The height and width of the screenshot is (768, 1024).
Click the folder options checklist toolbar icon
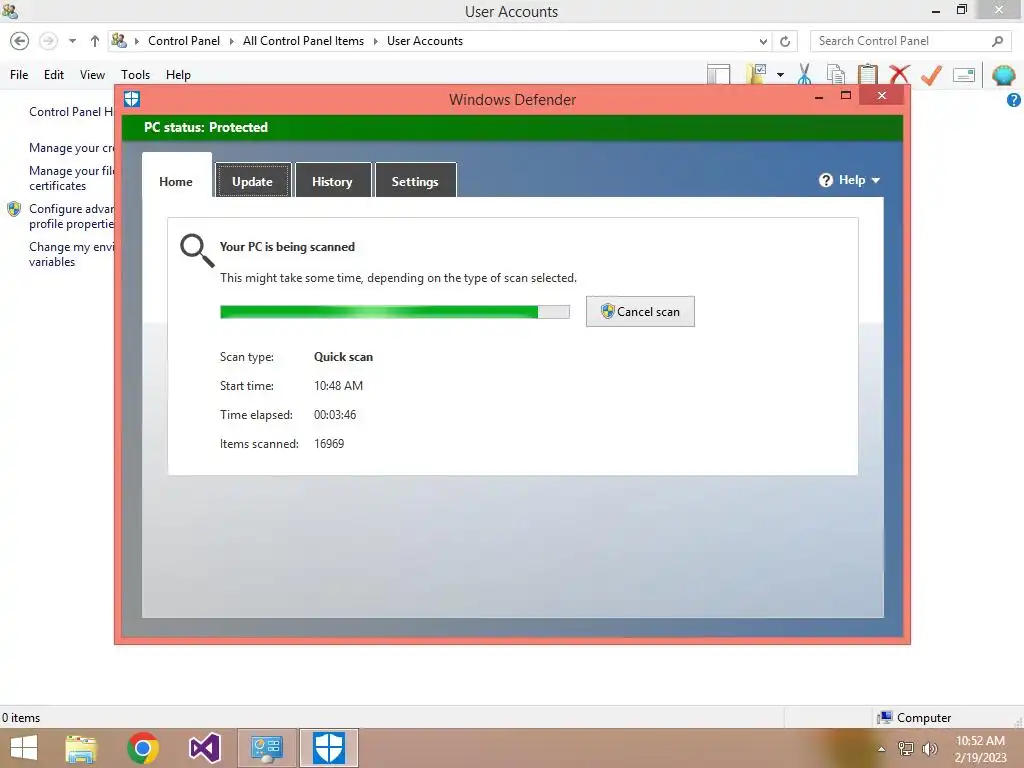click(x=756, y=74)
